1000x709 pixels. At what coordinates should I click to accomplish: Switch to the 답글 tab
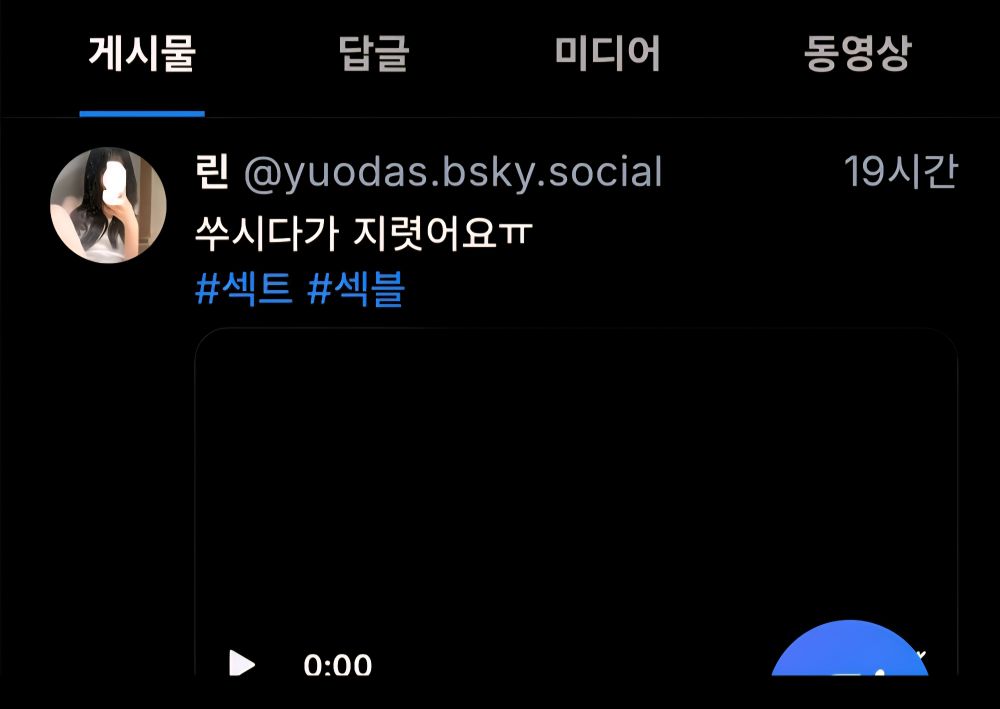pyautogui.click(x=373, y=53)
